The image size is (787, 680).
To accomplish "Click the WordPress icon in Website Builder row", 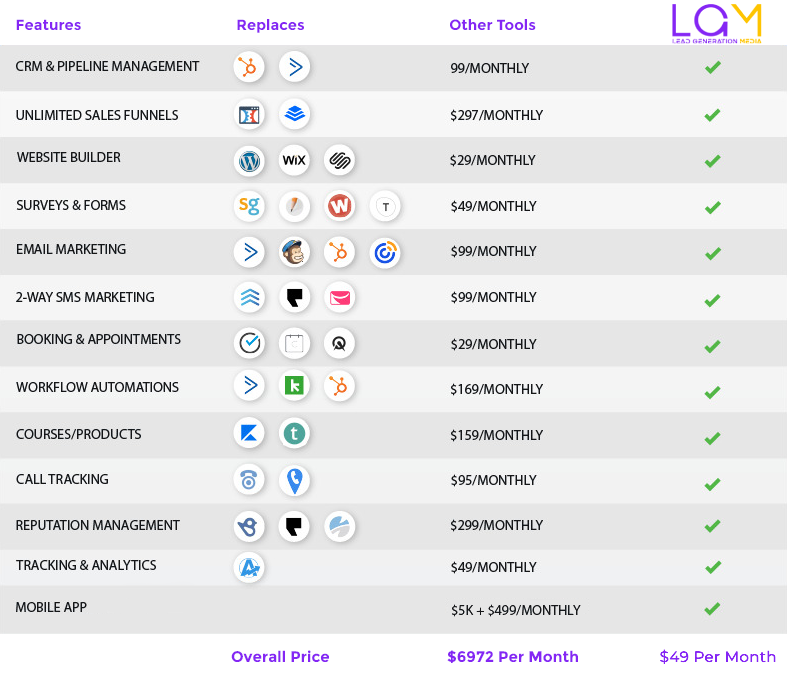I will coord(249,160).
